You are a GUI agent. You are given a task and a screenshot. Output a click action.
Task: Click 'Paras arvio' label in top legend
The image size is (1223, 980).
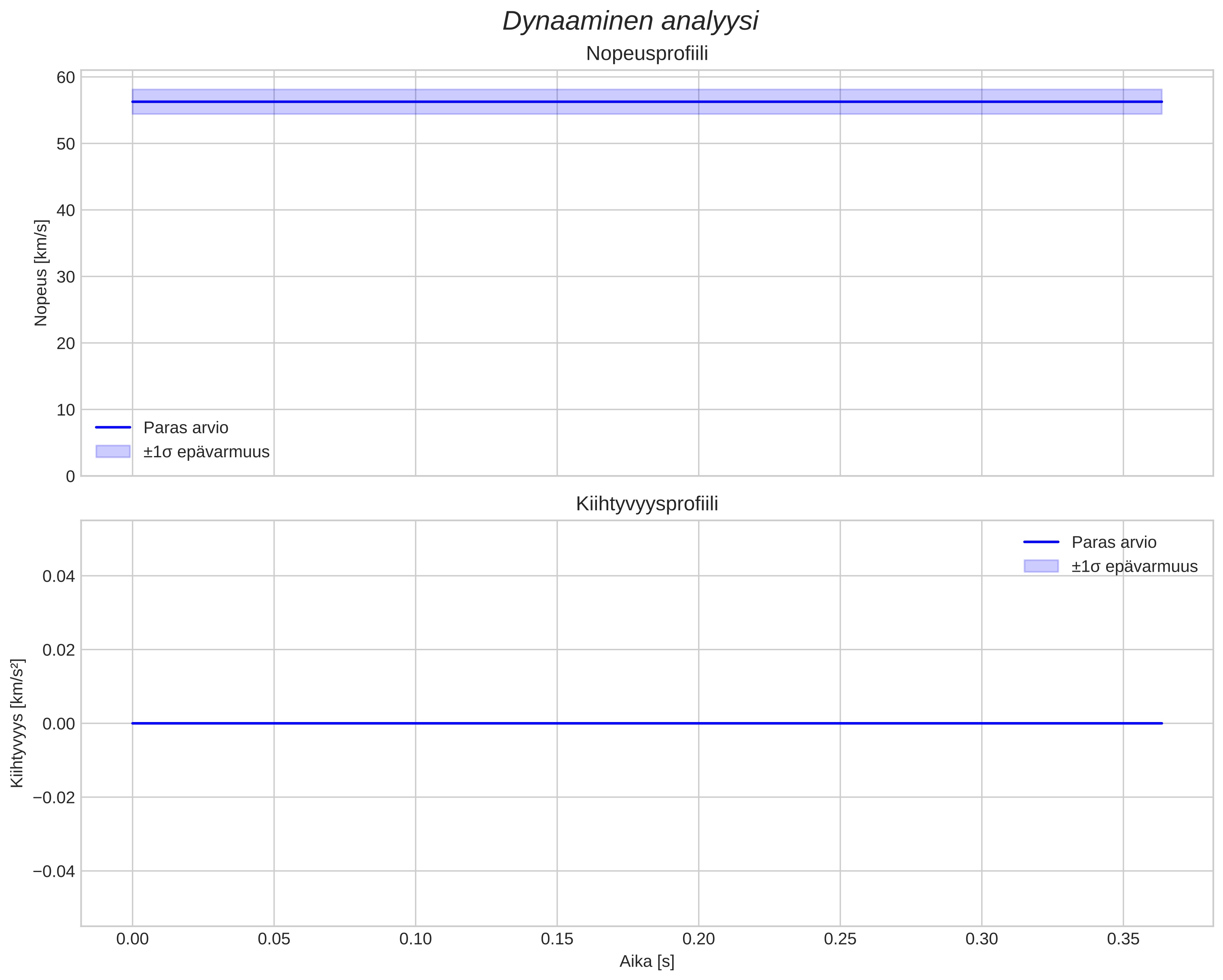[186, 428]
